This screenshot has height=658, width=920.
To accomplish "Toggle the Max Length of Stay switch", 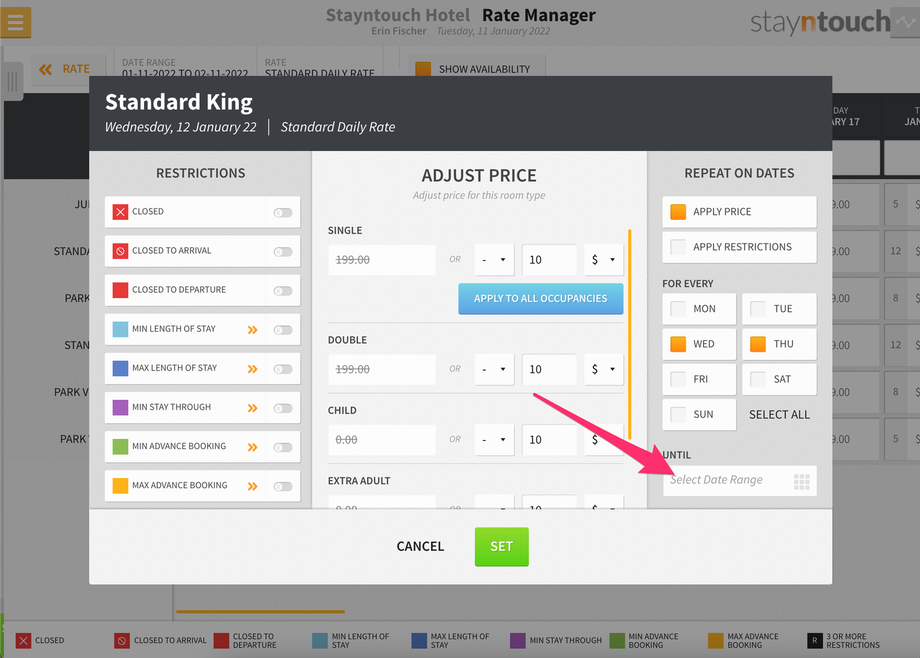I will pyautogui.click(x=283, y=369).
